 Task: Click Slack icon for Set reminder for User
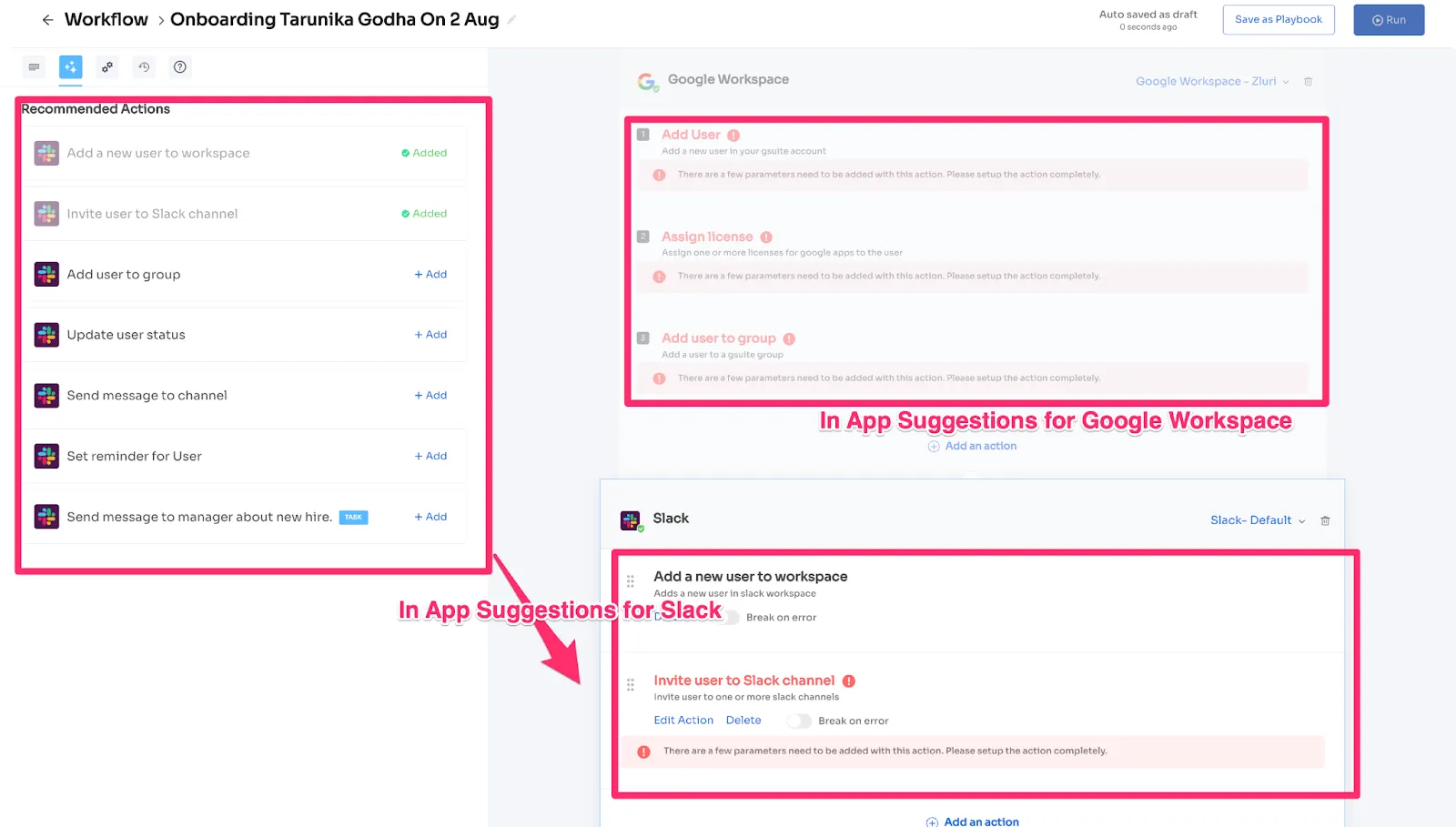click(46, 456)
